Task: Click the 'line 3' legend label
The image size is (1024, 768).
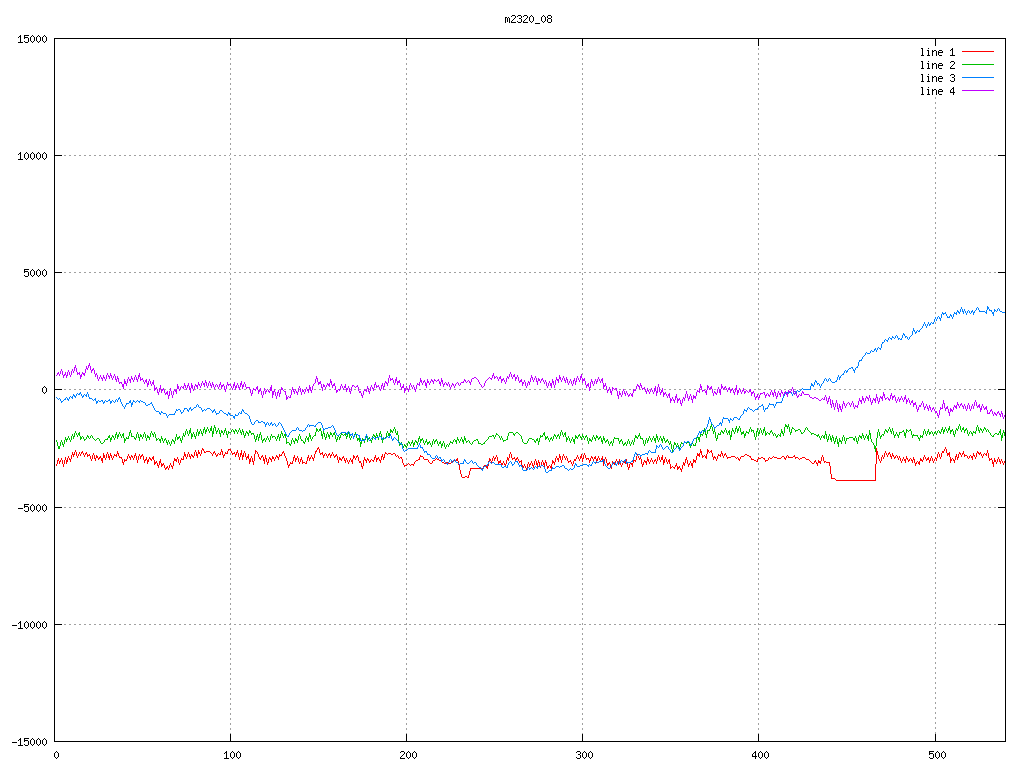Action: 937,78
